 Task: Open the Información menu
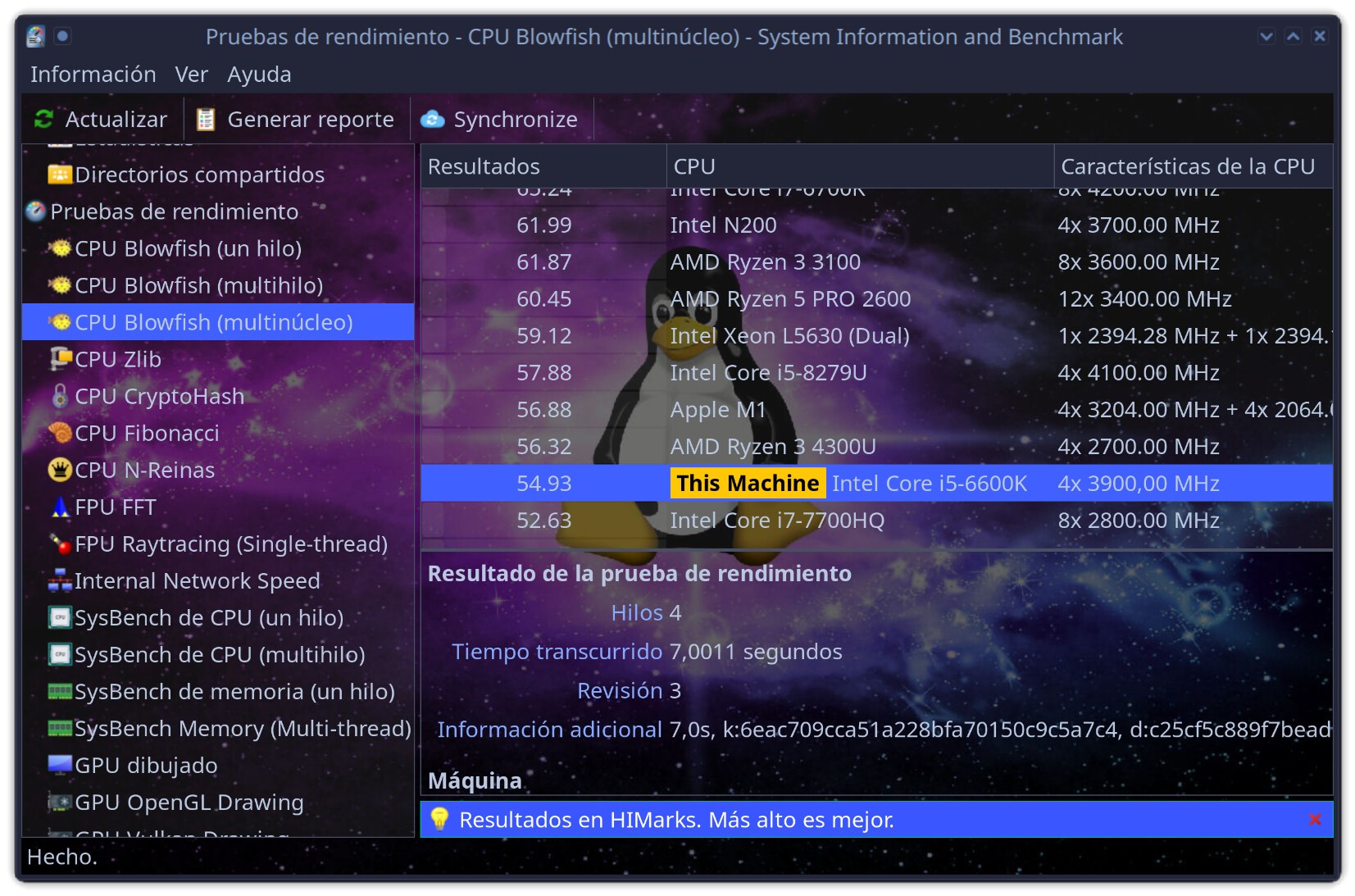(93, 75)
